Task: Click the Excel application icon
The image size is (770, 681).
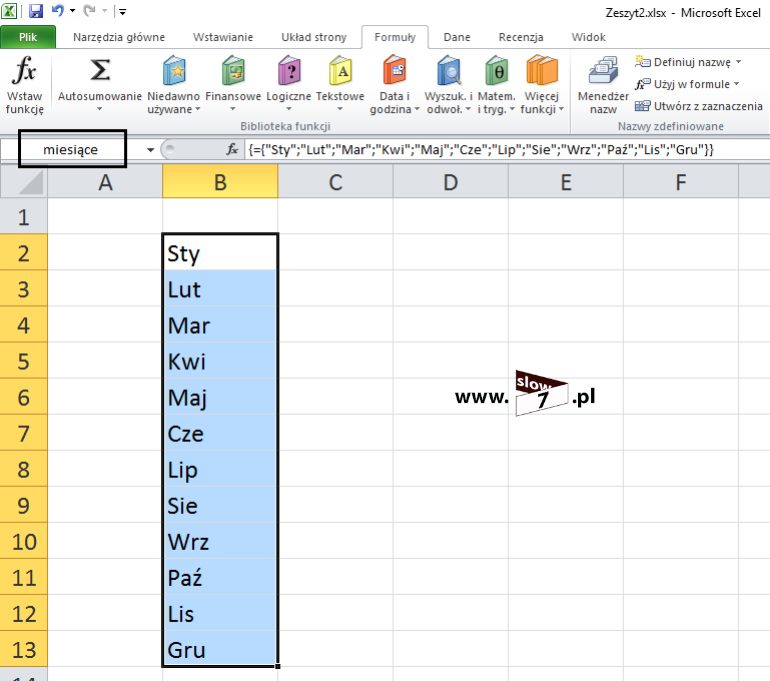Action: click(x=9, y=10)
